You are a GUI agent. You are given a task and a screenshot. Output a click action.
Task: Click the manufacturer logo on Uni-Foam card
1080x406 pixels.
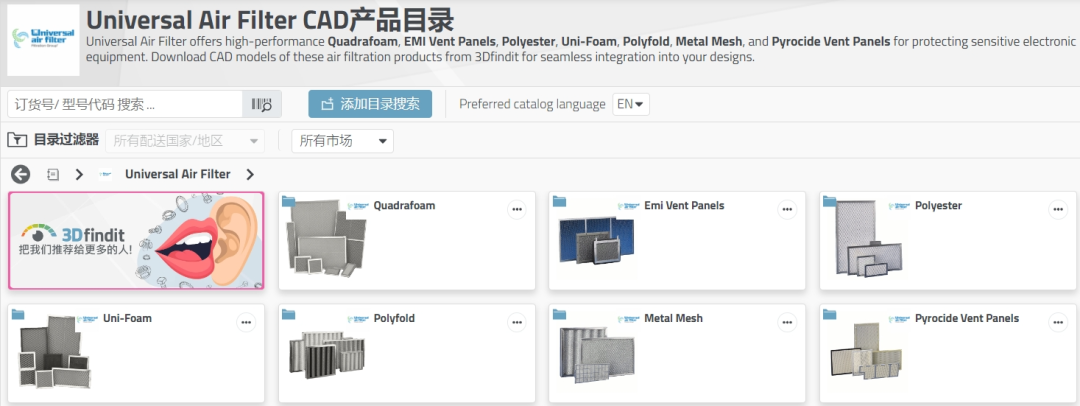click(x=87, y=318)
